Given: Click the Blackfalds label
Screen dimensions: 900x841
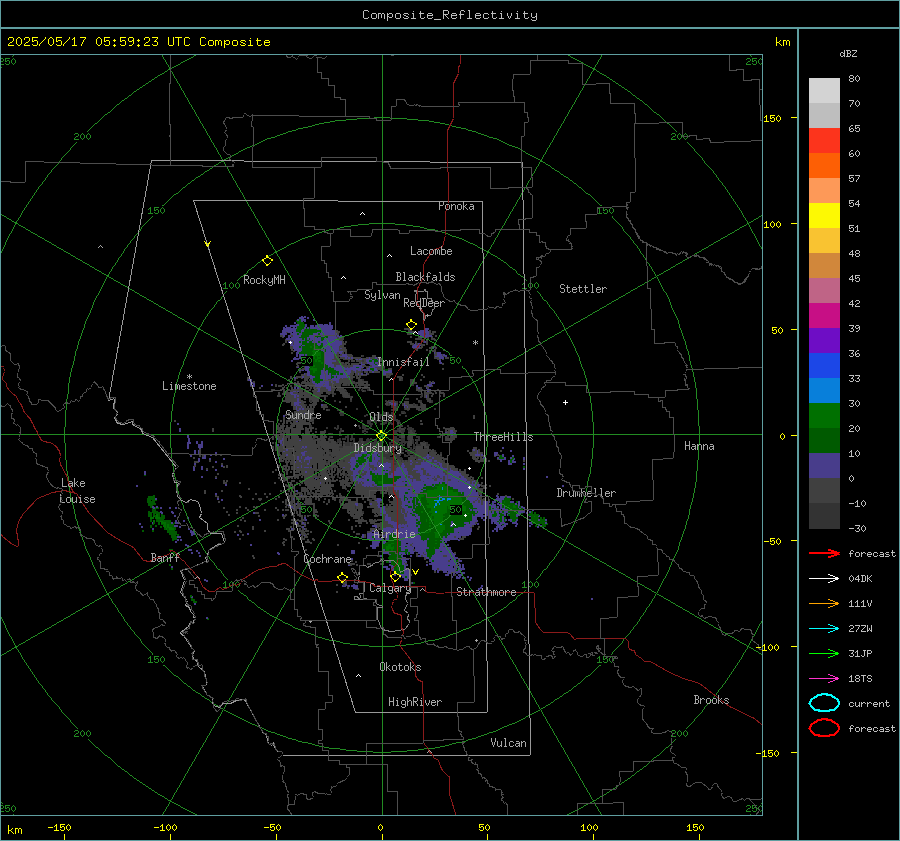Looking at the screenshot, I should tap(425, 277).
